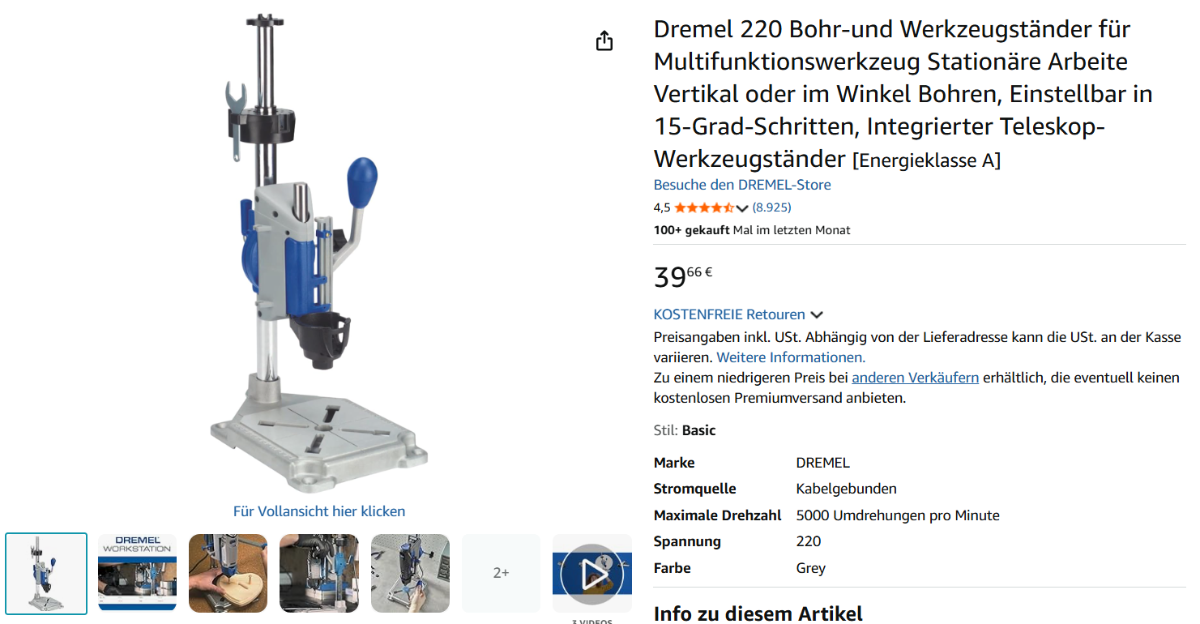The height and width of the screenshot is (624, 1200).
Task: Click the anderen Verkäufern link
Action: (x=915, y=378)
